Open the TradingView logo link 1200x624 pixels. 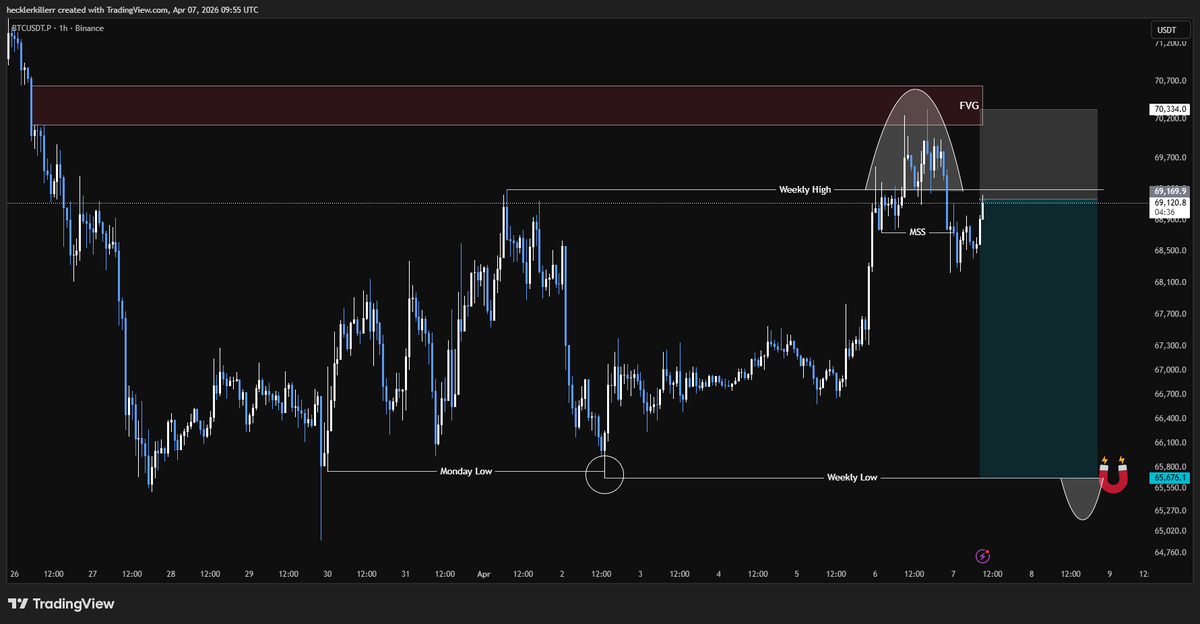click(x=61, y=604)
